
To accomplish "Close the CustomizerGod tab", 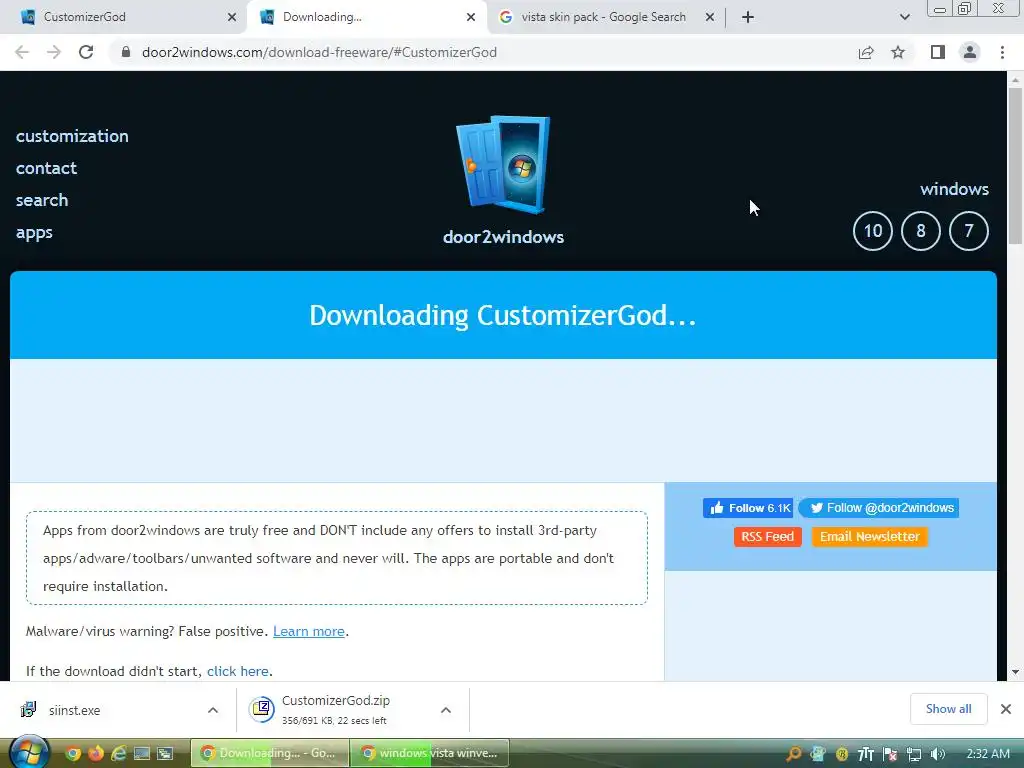I will (x=232, y=17).
